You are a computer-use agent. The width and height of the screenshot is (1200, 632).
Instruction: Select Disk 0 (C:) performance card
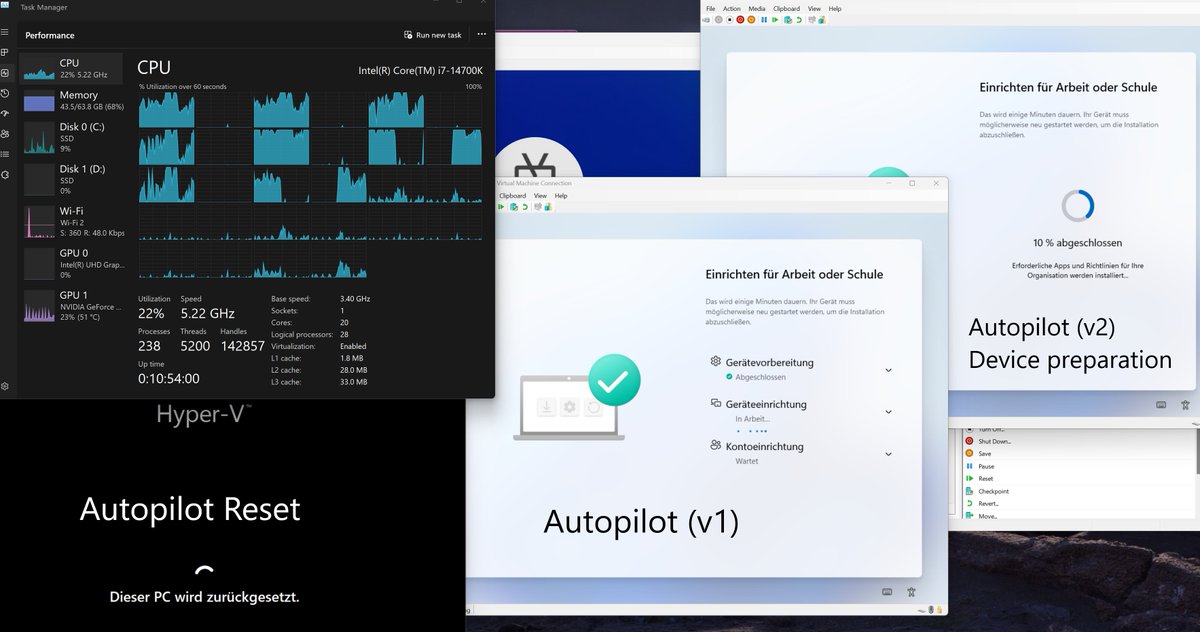pos(73,138)
